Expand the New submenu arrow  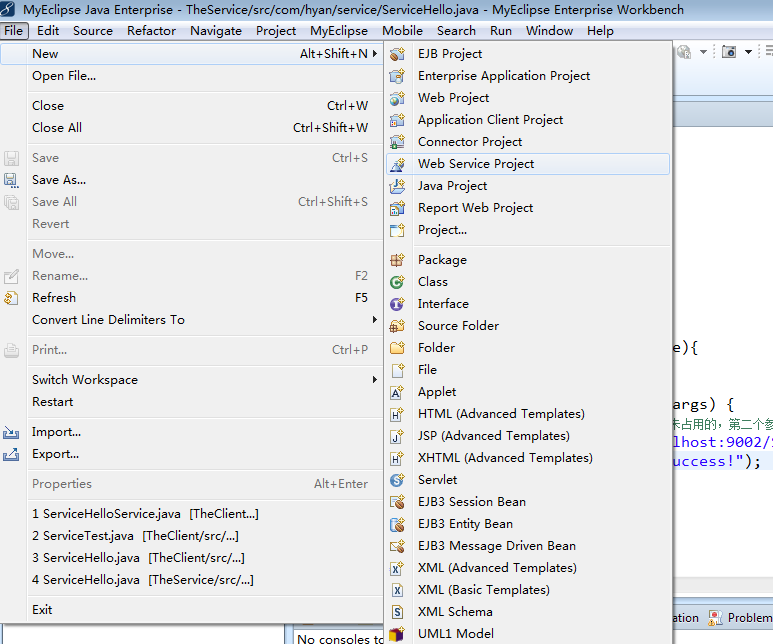click(x=375, y=53)
